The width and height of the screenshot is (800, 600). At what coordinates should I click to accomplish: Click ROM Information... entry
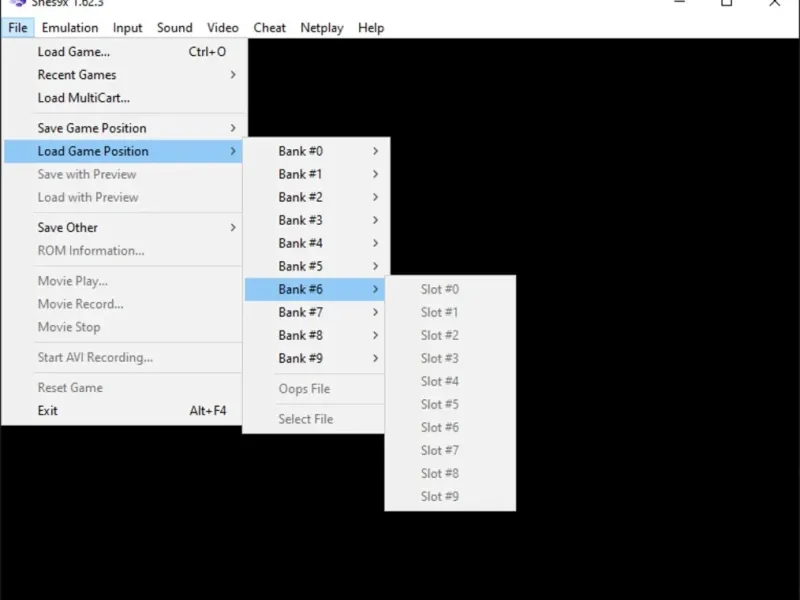coord(123,251)
